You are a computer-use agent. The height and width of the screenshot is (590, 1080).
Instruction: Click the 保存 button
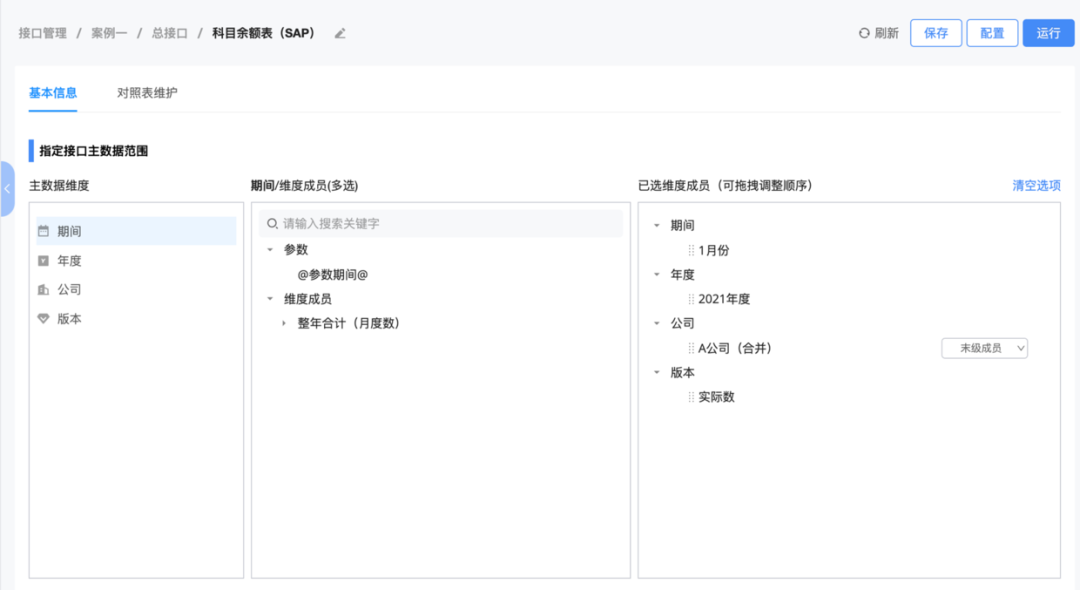[936, 32]
